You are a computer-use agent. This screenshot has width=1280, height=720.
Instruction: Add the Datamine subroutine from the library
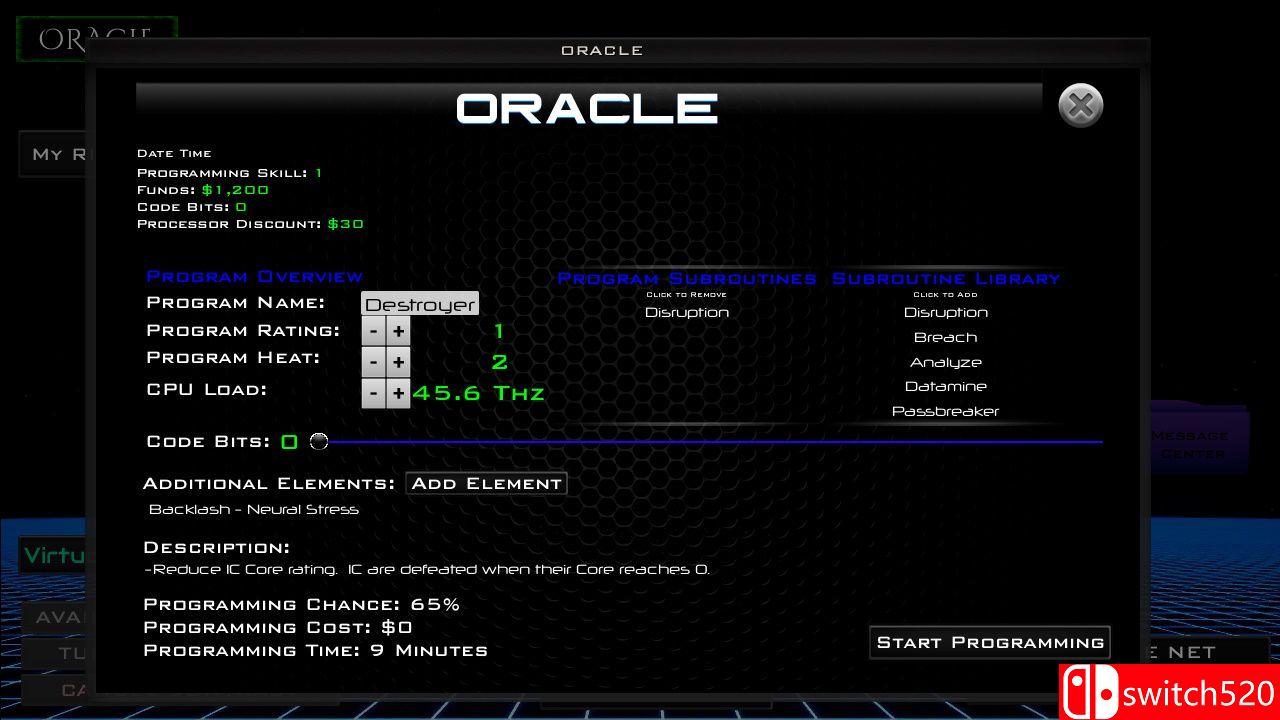point(945,386)
